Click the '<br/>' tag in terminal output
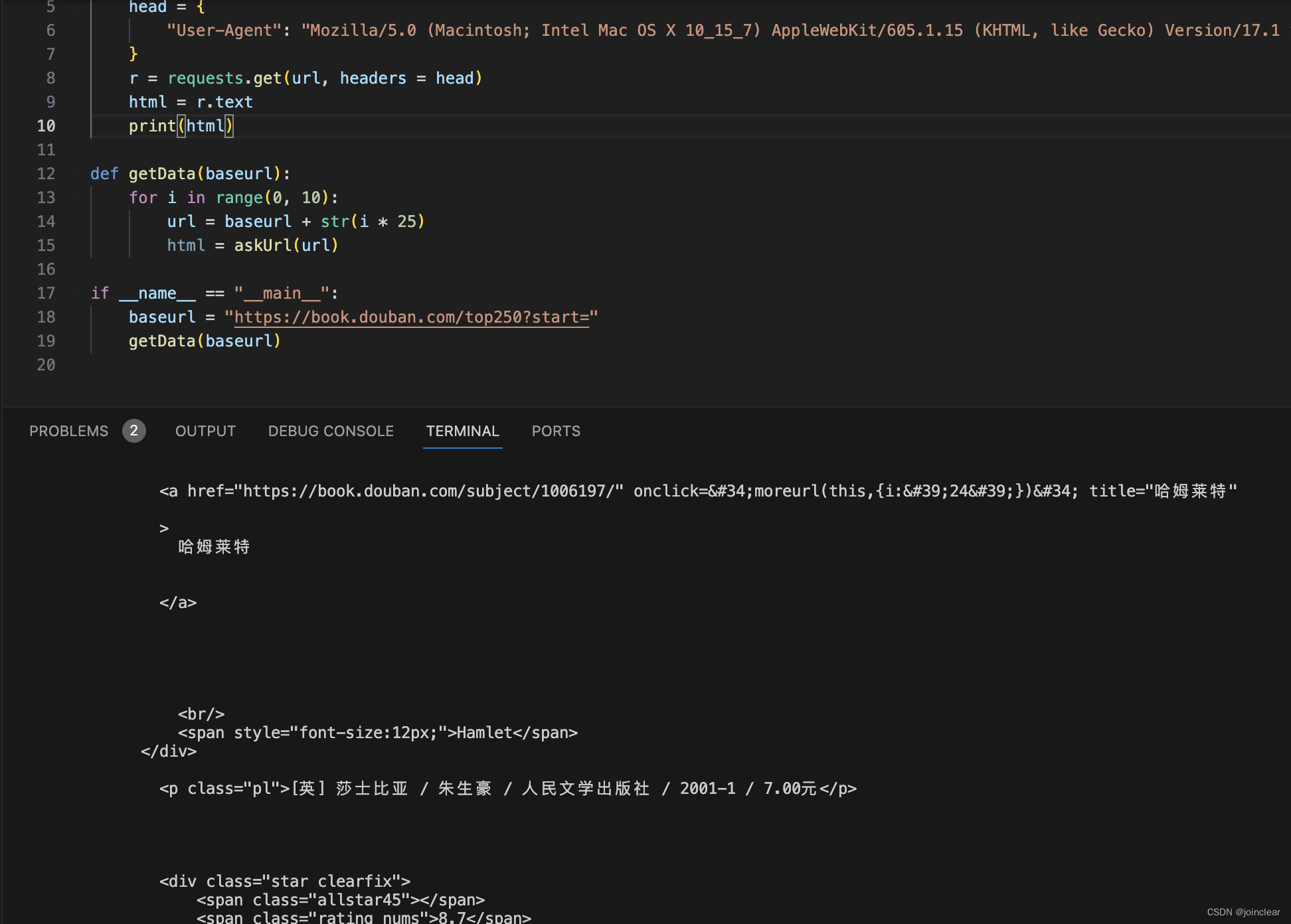The width and height of the screenshot is (1291, 924). [201, 714]
